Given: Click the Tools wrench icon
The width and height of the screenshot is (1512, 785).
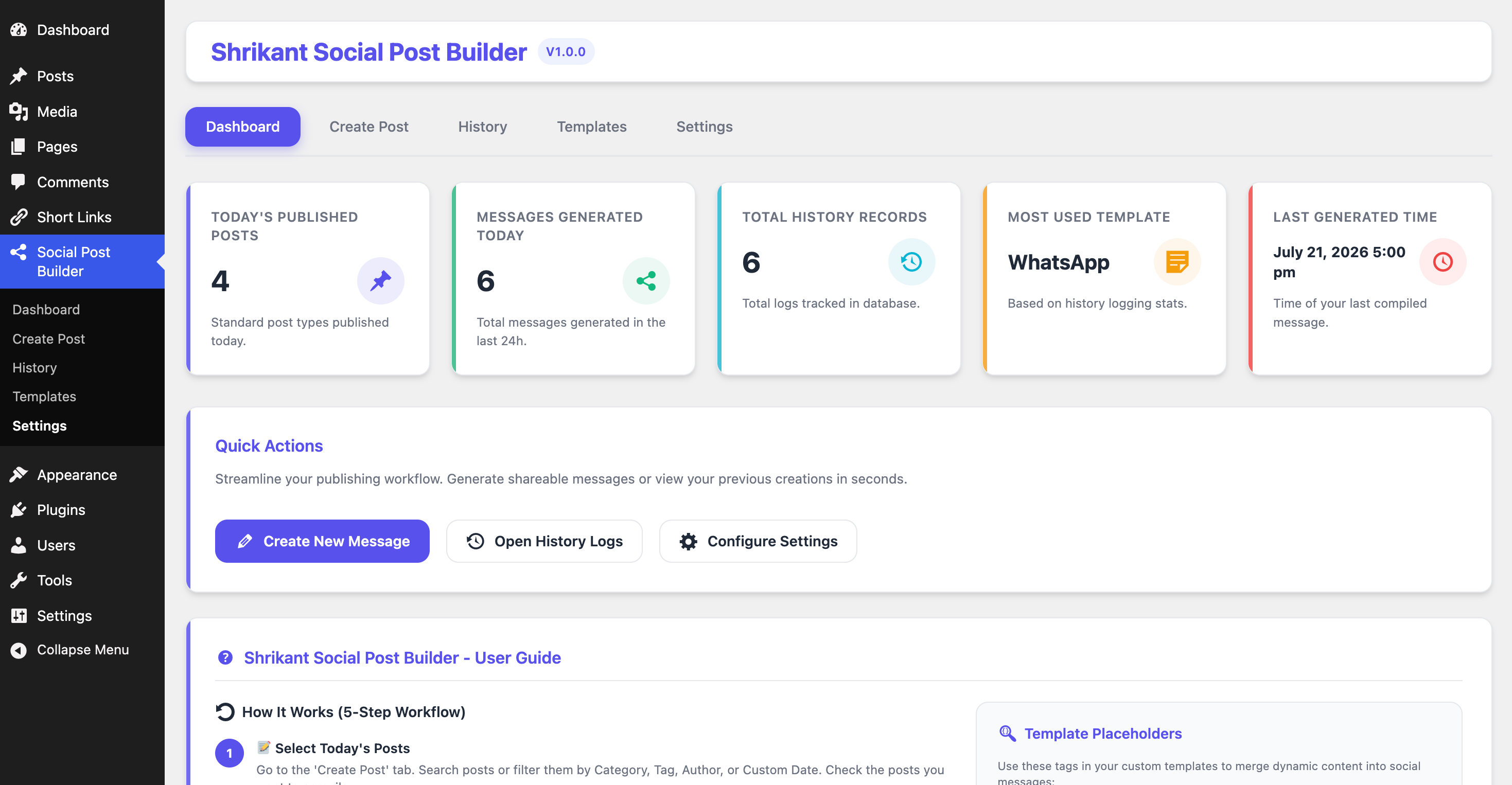Looking at the screenshot, I should [19, 580].
